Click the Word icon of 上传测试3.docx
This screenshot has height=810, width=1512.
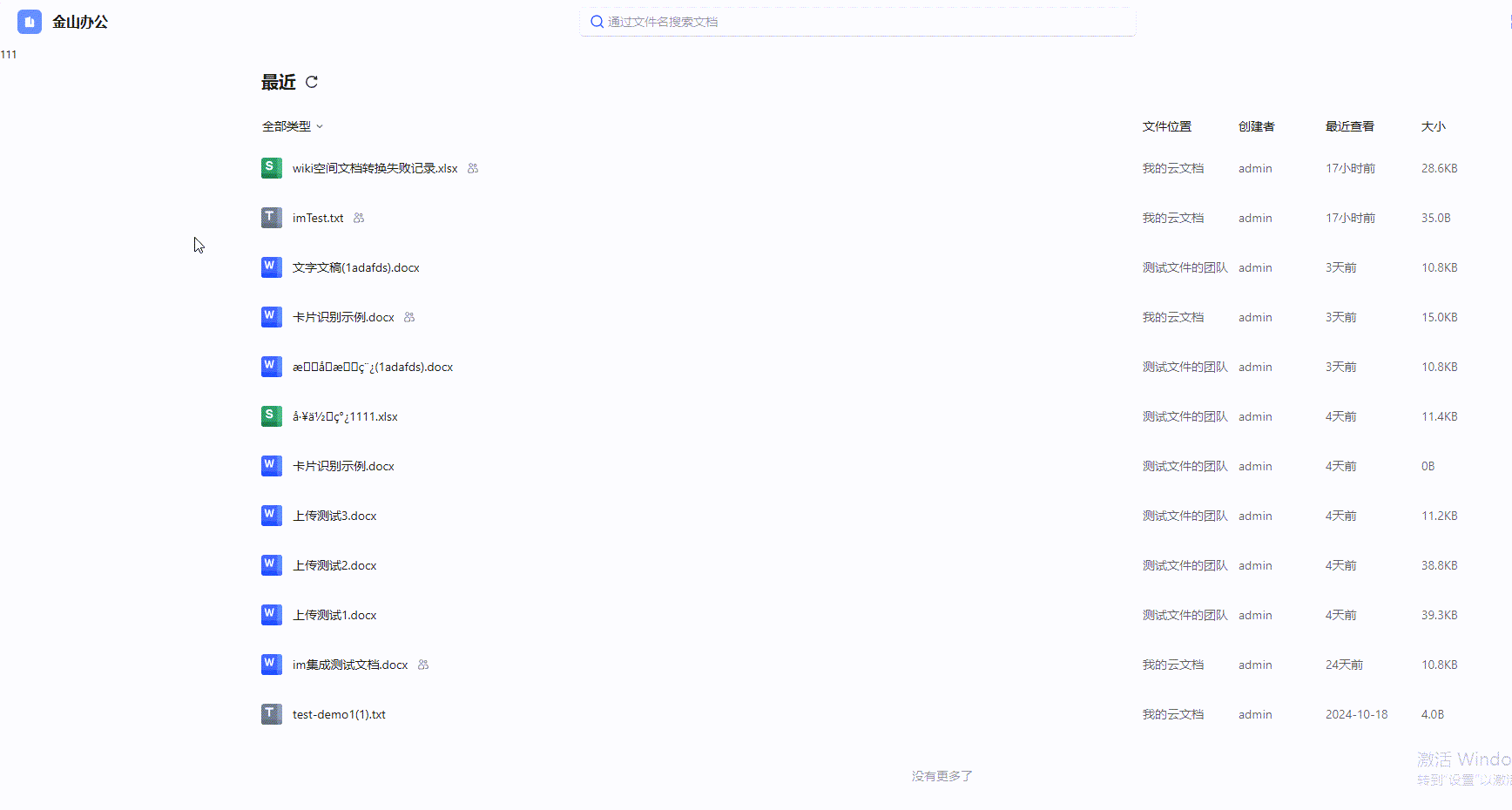coord(271,516)
